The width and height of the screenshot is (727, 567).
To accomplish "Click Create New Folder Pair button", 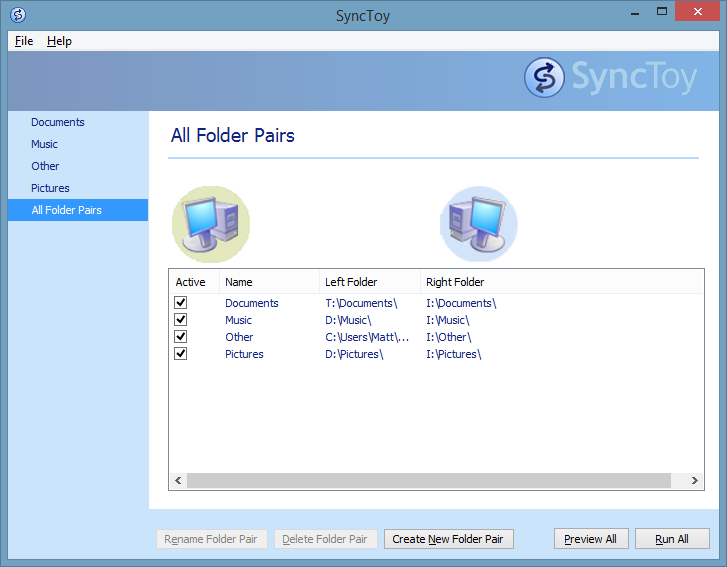I will pos(448,539).
